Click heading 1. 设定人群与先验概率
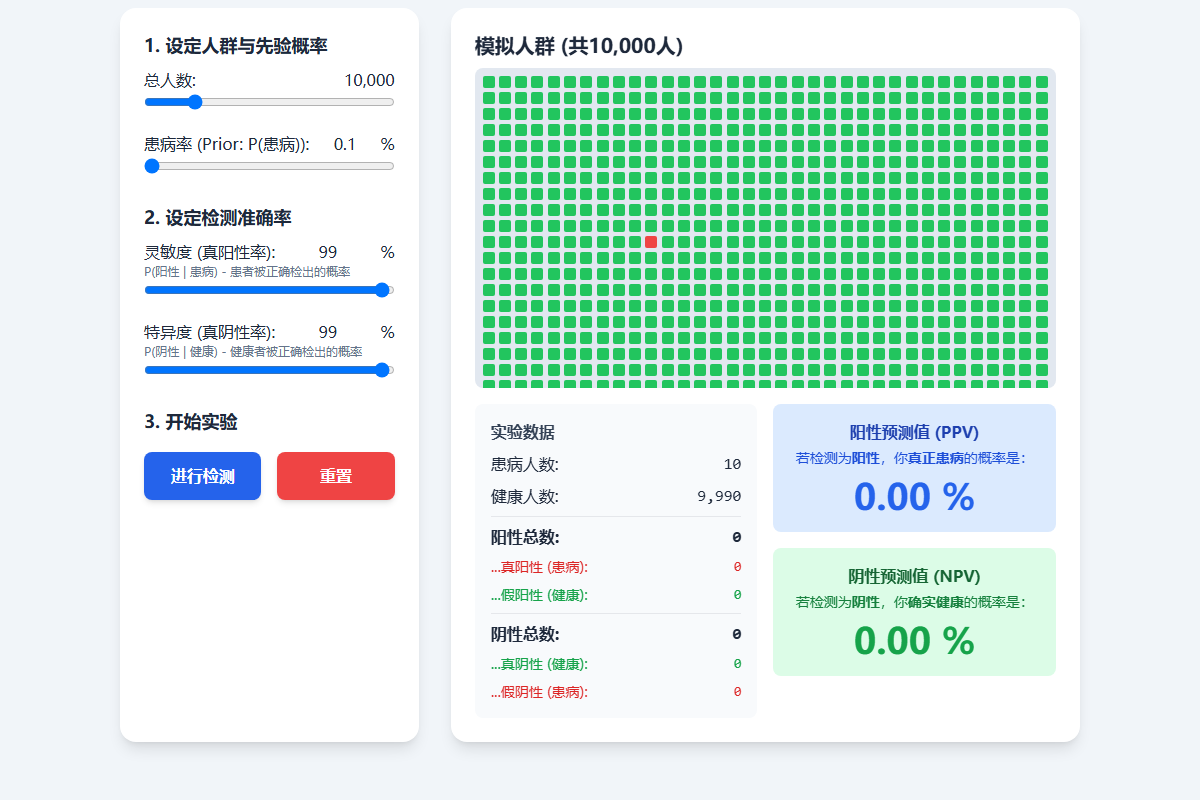Image resolution: width=1200 pixels, height=800 pixels. 236,46
